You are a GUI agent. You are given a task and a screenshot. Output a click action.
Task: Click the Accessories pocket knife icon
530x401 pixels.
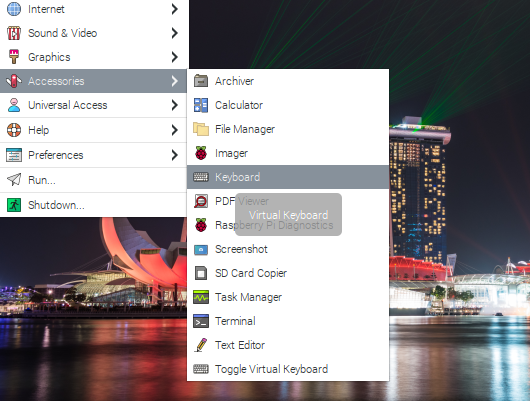coord(14,81)
